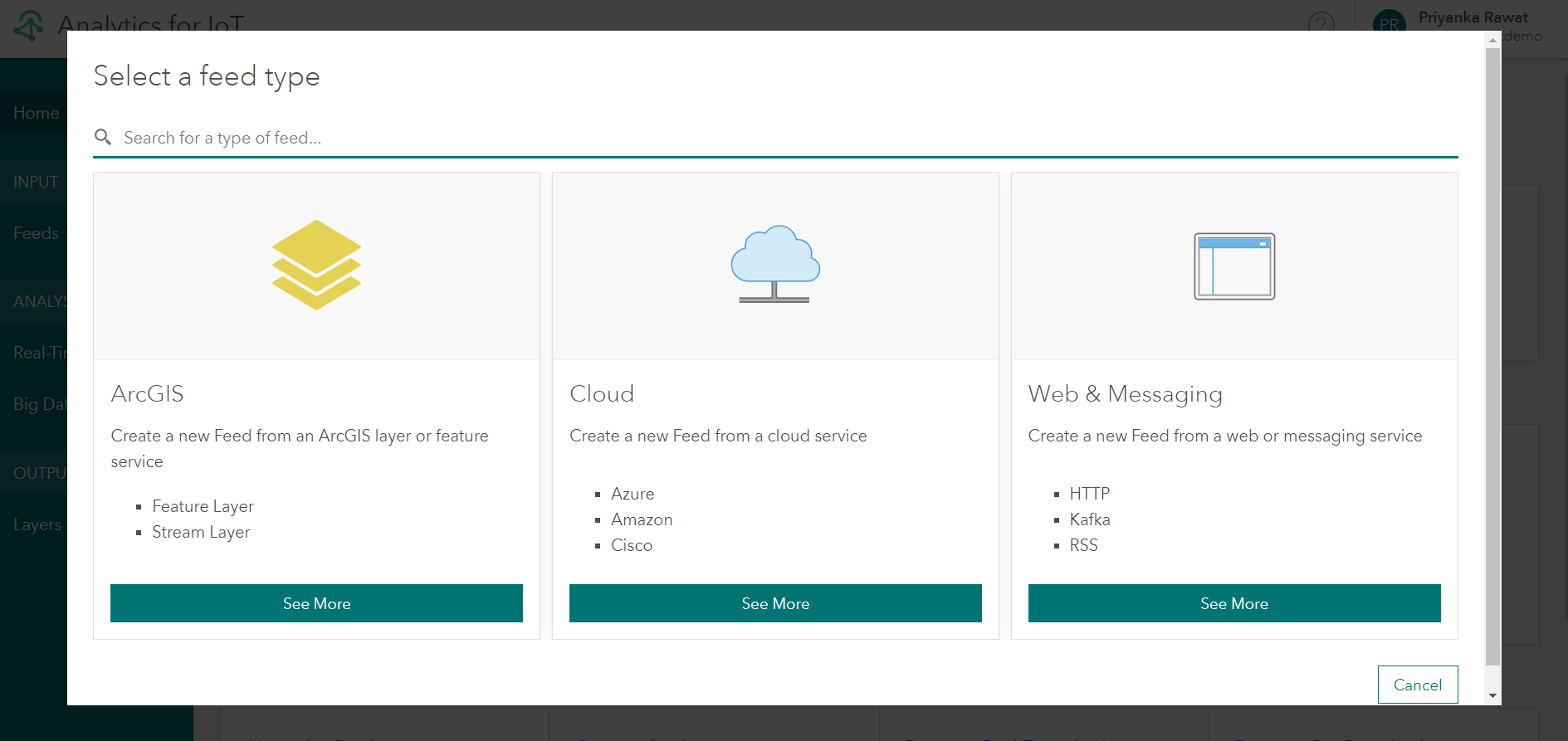Screen dimensions: 1568x741
Task: Click the Amazon list item
Action: pyautogui.click(x=642, y=519)
